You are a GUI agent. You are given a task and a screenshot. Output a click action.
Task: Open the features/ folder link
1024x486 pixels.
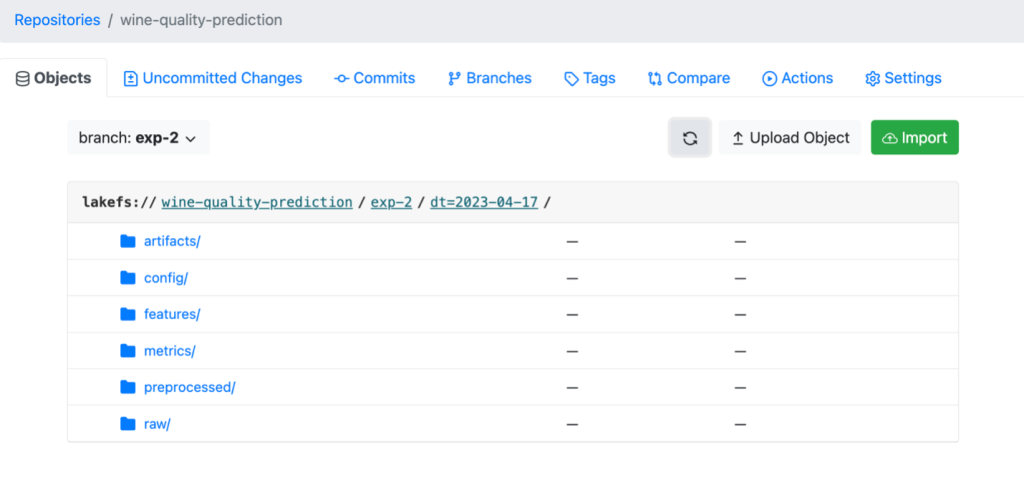(172, 314)
